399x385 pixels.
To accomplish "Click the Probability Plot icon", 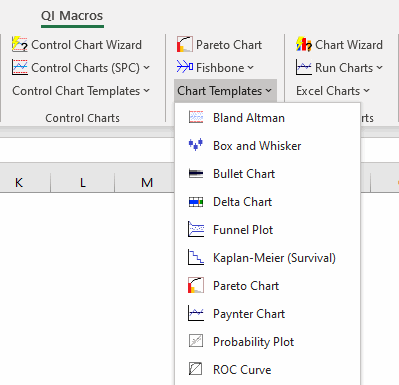I will [x=196, y=341].
